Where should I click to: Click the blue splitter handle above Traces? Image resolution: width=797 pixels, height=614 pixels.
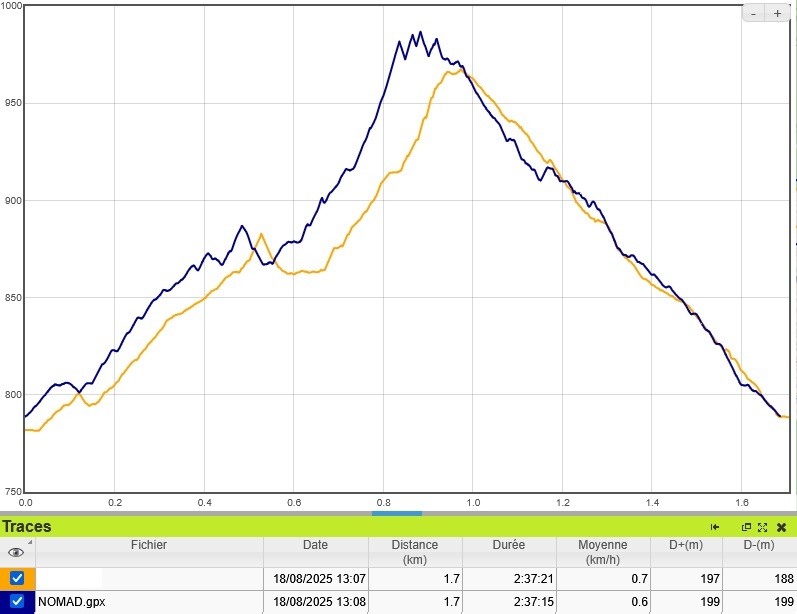(x=396, y=513)
